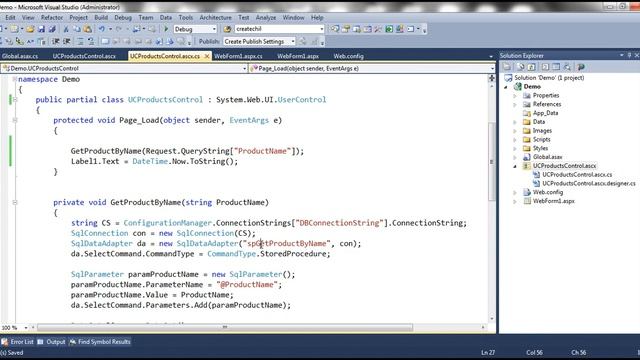Viewport: 640px width, 360px height.
Task: Collapse the namespace Demo code block
Action: tap(15, 79)
